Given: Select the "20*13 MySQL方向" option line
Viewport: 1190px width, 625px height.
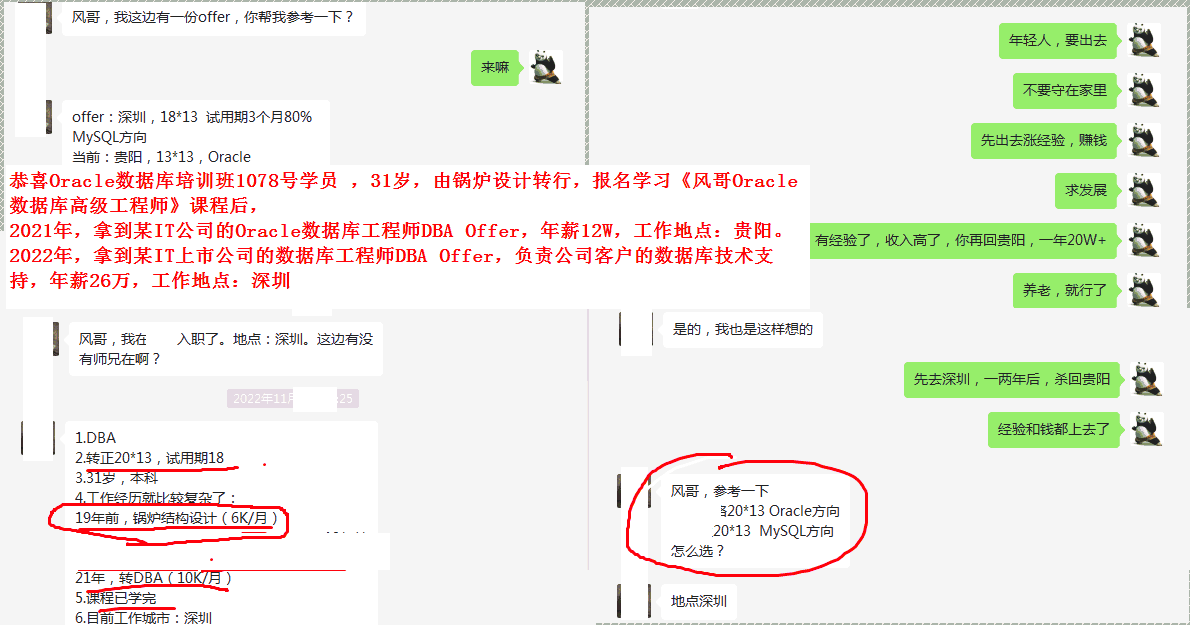Looking at the screenshot, I should [773, 531].
